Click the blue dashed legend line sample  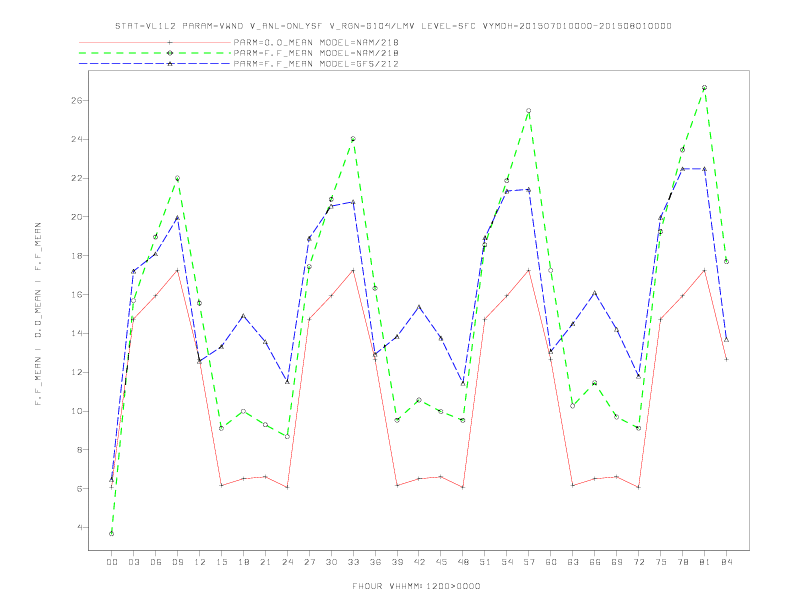pyautogui.click(x=155, y=64)
